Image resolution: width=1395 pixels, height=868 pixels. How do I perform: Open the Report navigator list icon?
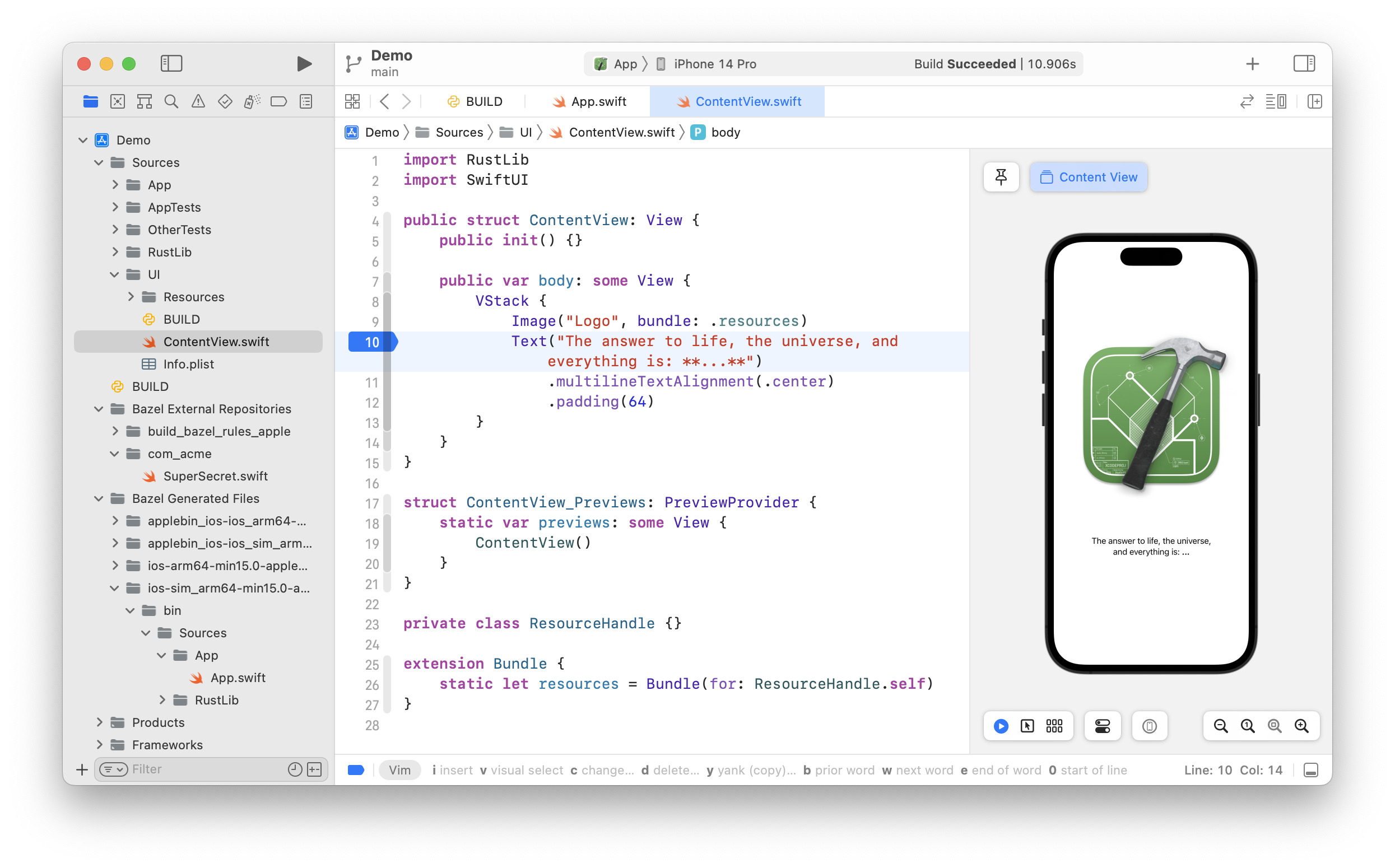305,101
